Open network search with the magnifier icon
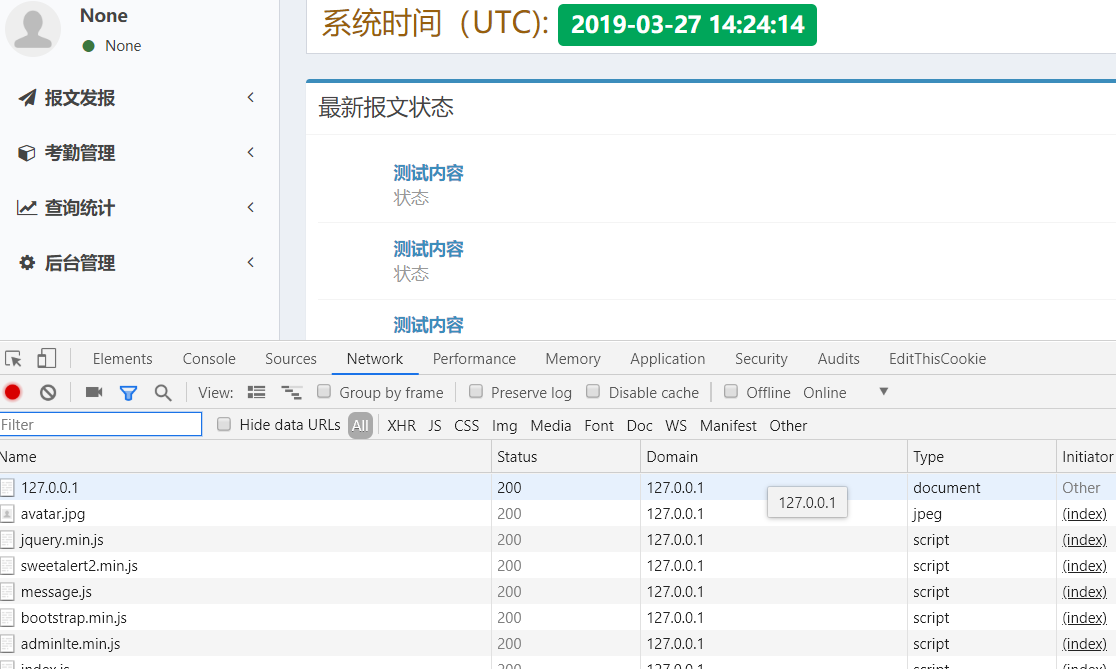 click(163, 392)
